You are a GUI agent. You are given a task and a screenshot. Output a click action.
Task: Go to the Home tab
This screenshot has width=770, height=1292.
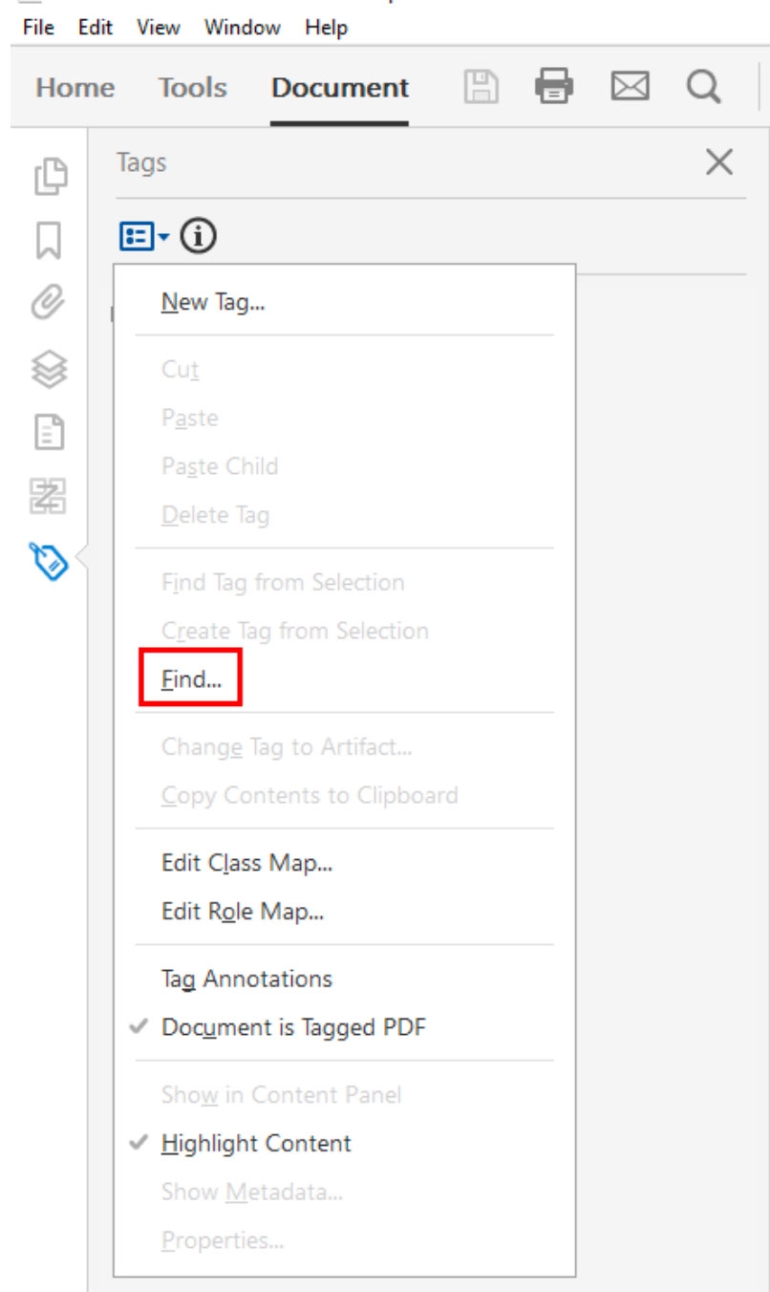tap(75, 88)
